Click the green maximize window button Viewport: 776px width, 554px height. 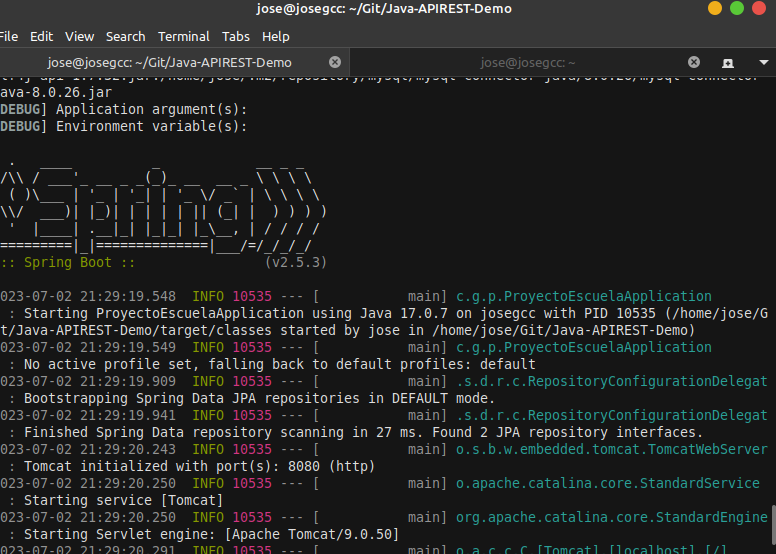(737, 8)
